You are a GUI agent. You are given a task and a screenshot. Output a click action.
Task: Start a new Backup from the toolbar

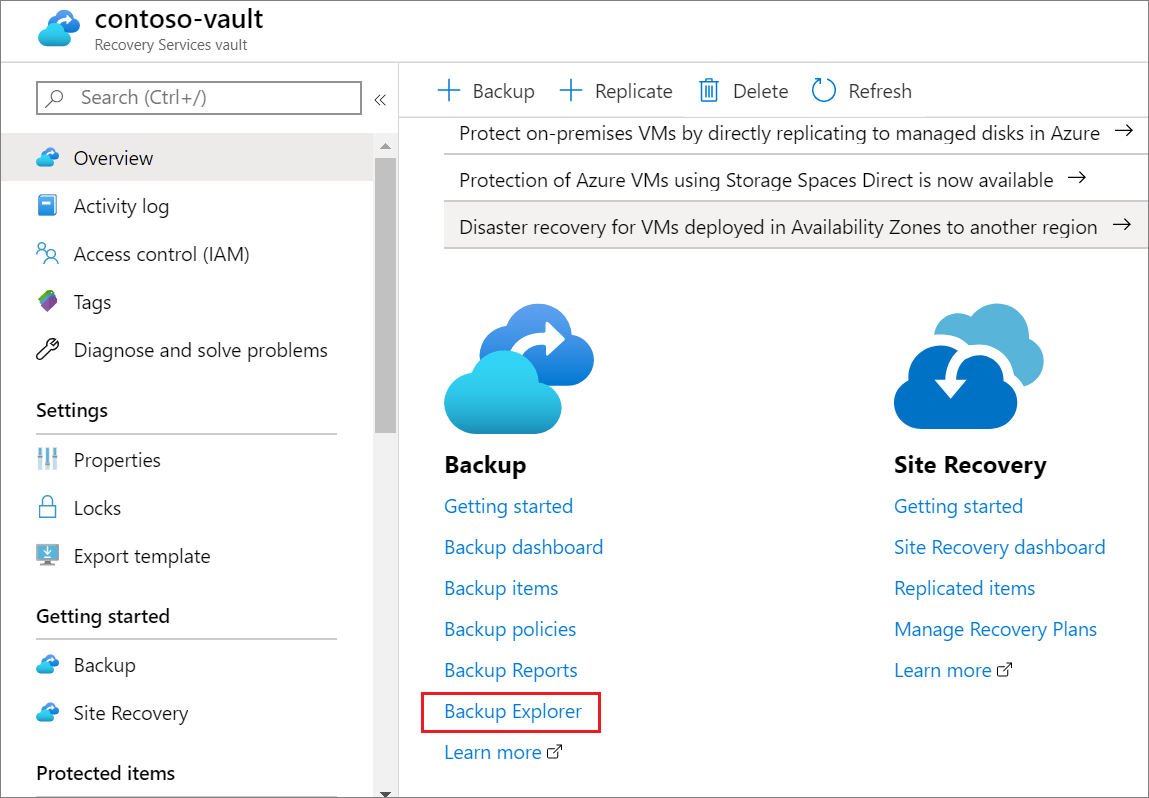pos(486,90)
